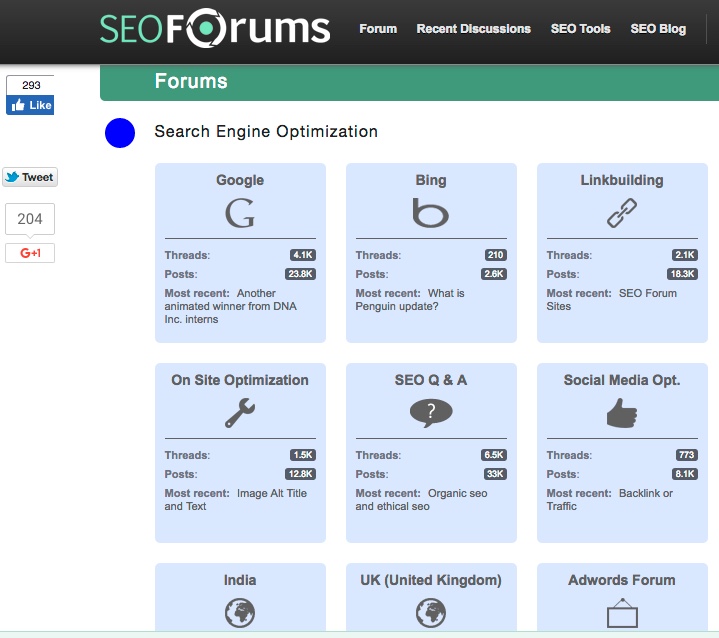
Task: Click the Social Media thumbs-up icon
Action: coord(622,412)
